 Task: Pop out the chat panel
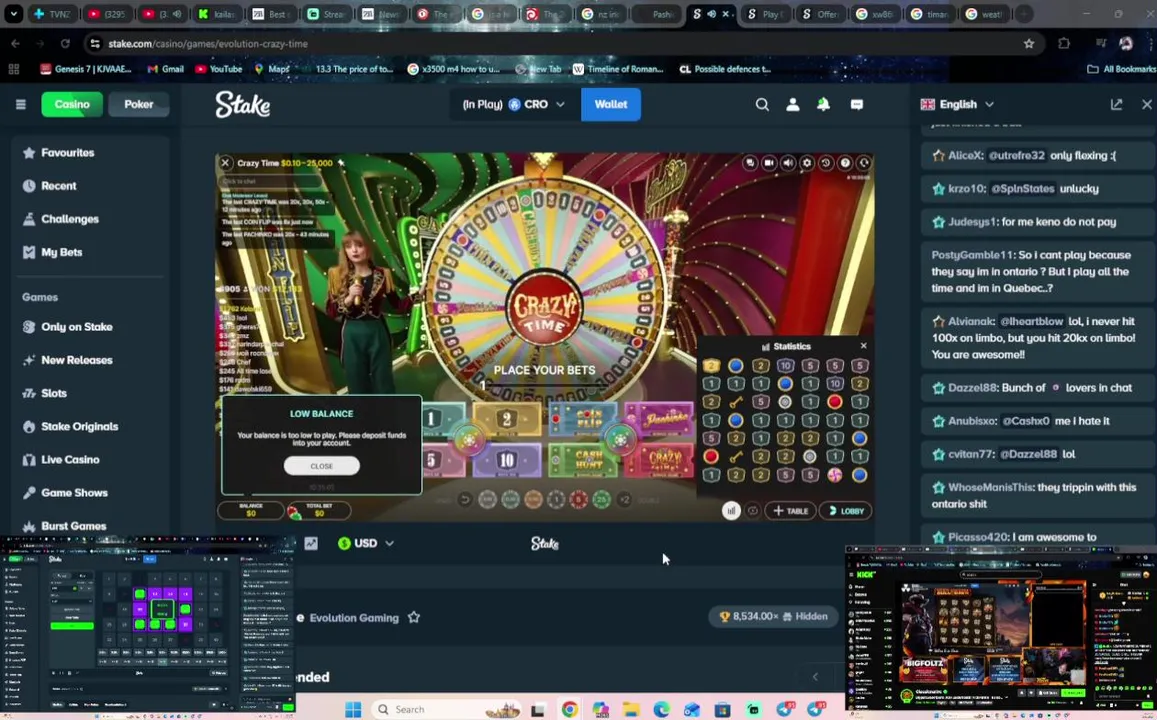[1116, 105]
